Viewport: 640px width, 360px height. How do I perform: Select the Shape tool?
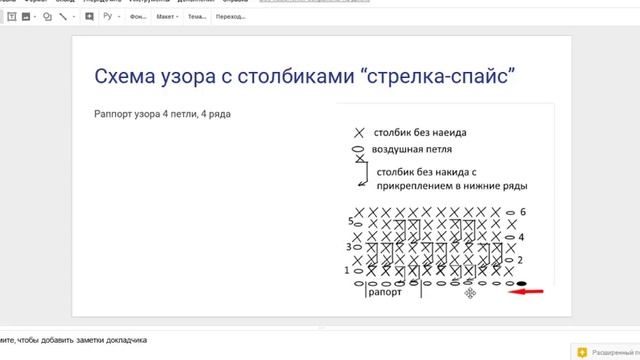tap(47, 17)
